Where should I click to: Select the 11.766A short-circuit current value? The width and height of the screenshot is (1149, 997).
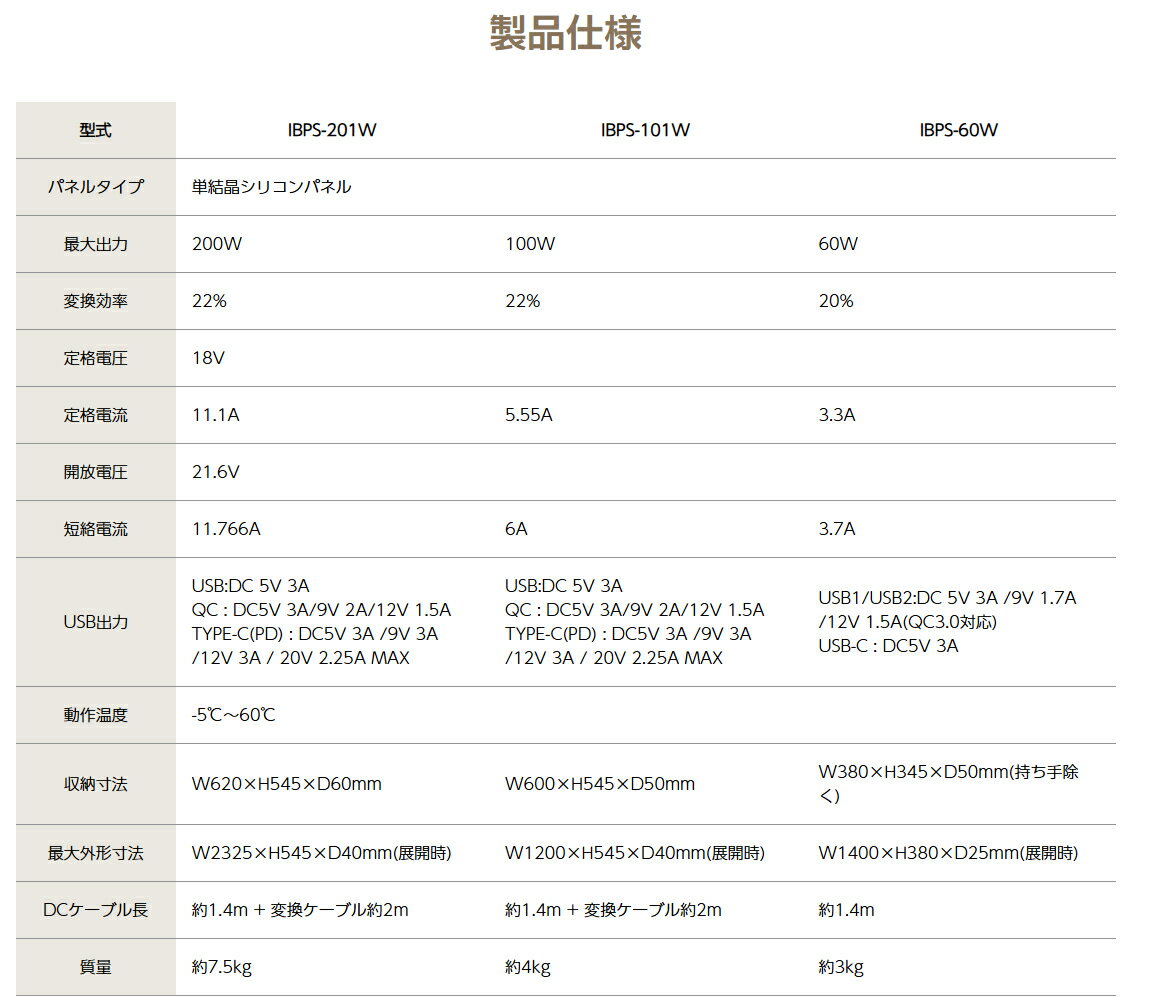225,529
